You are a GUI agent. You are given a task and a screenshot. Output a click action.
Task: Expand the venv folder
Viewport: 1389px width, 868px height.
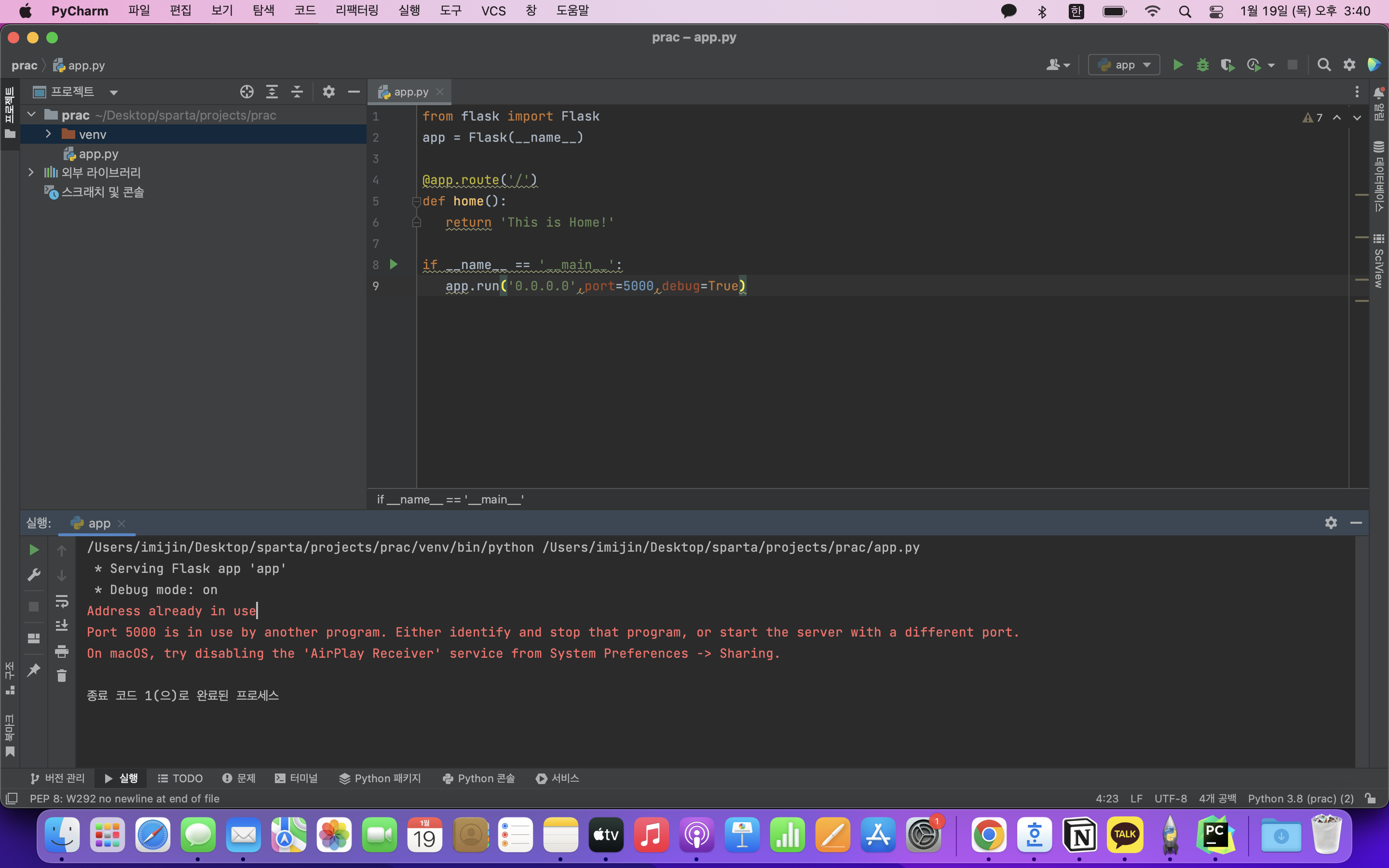pyautogui.click(x=48, y=135)
